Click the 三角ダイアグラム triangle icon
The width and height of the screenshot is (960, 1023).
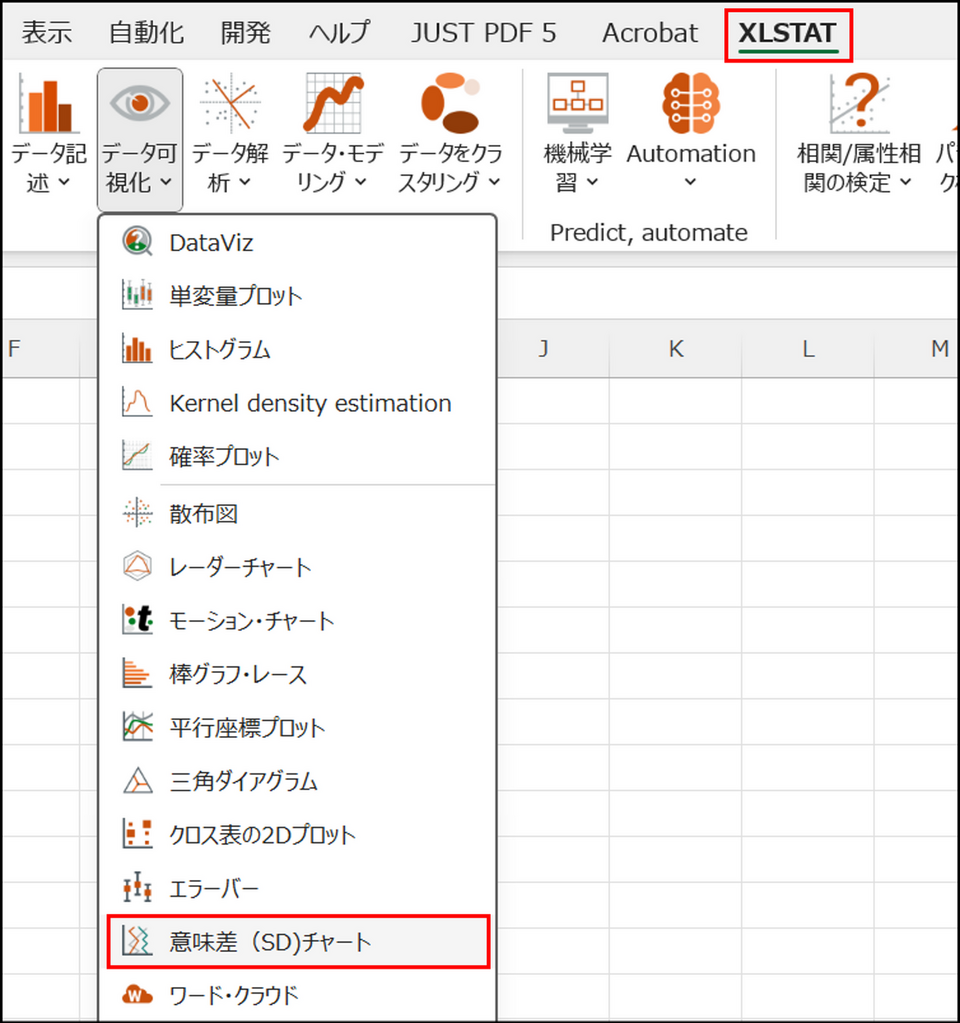click(137, 780)
